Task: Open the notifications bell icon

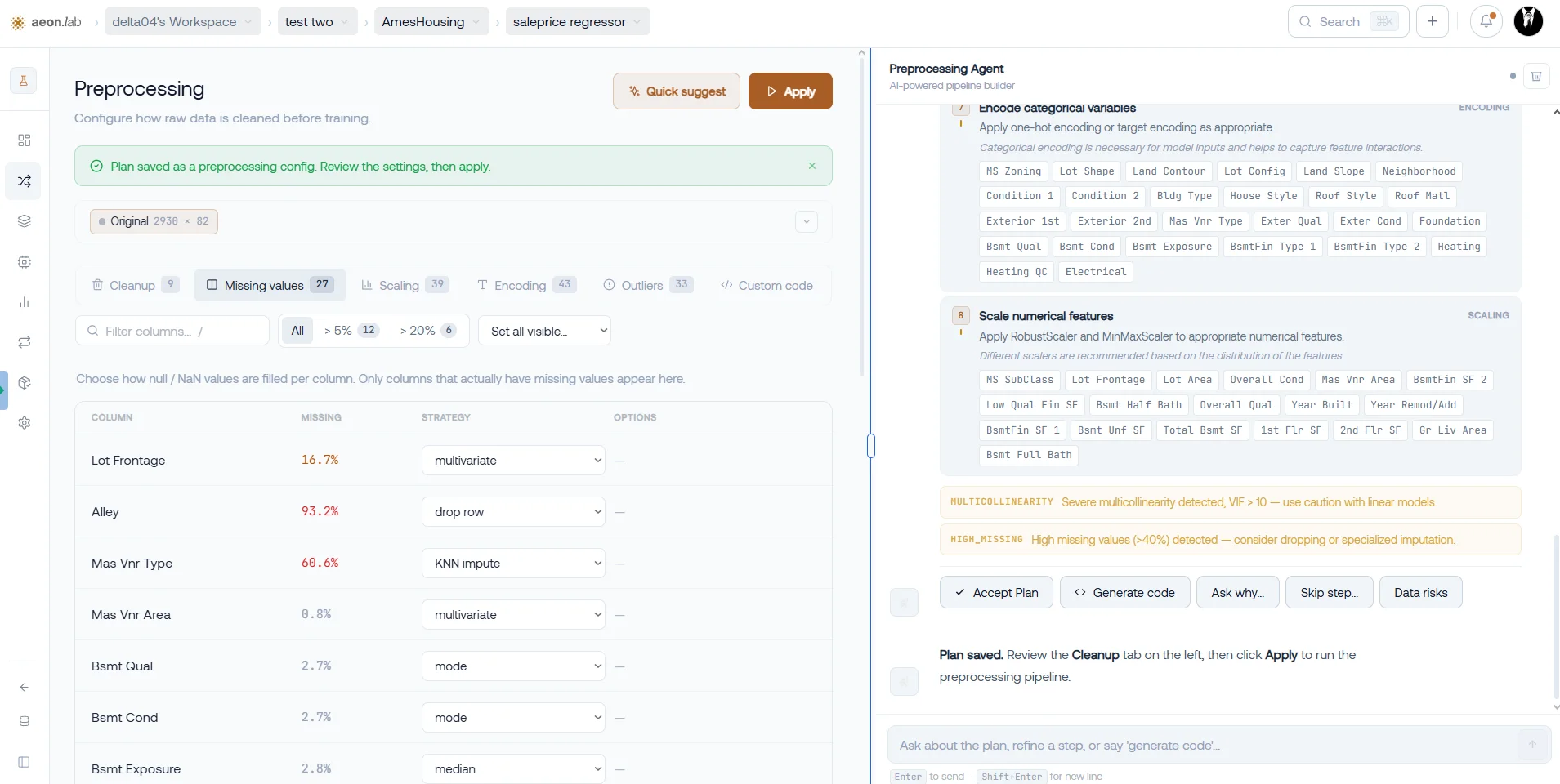Action: tap(1486, 22)
